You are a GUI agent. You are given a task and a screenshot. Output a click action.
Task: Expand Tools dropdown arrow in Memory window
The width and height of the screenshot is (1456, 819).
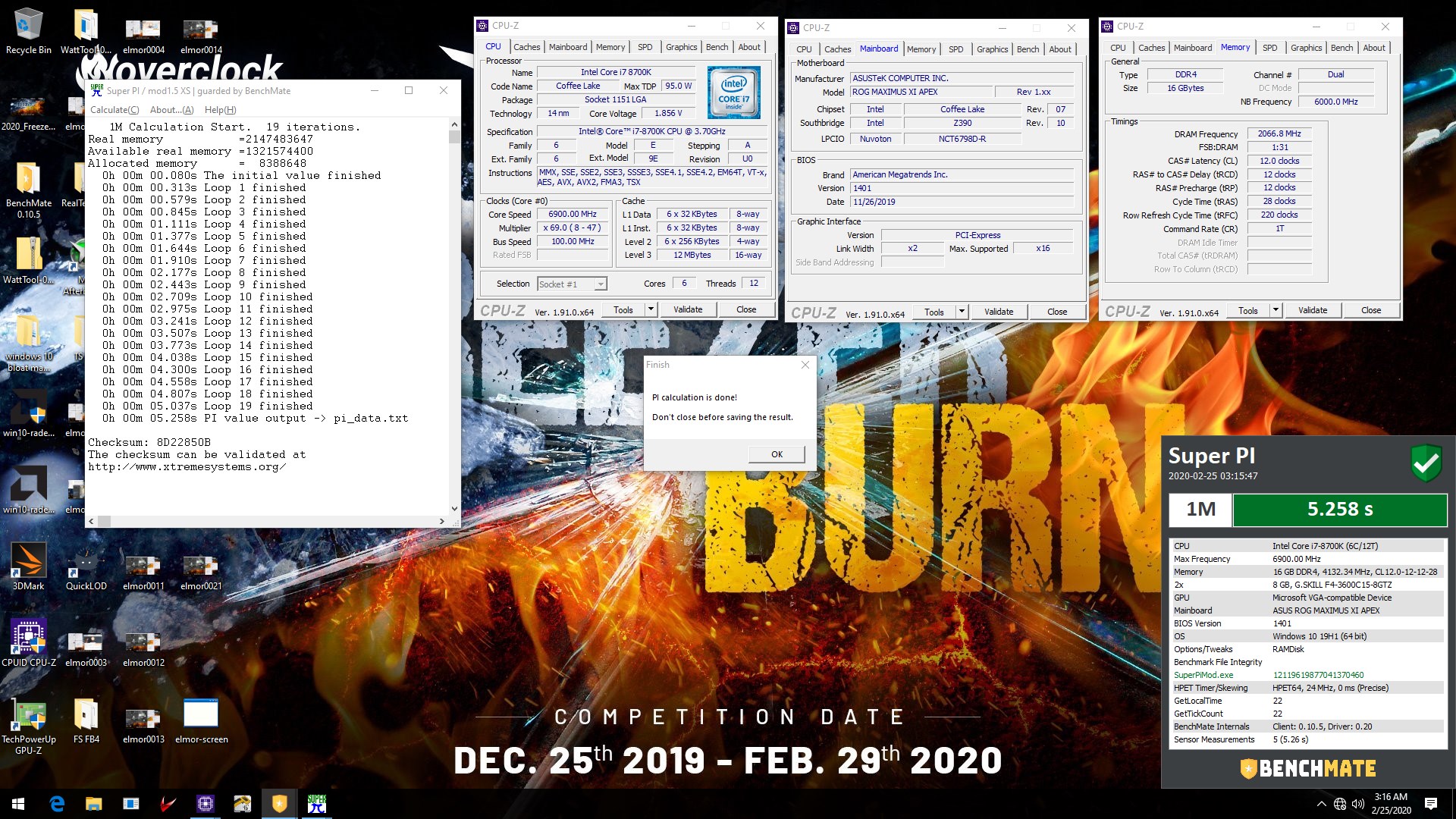point(1276,310)
